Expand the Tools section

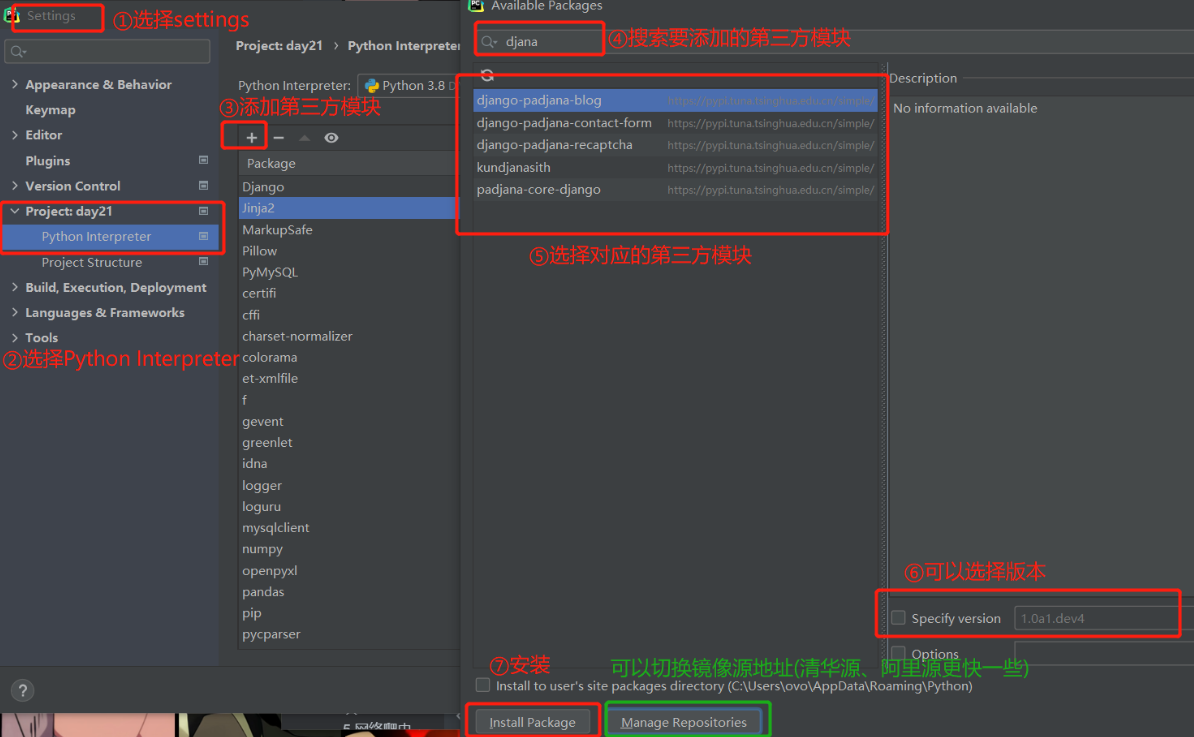click(x=14, y=337)
